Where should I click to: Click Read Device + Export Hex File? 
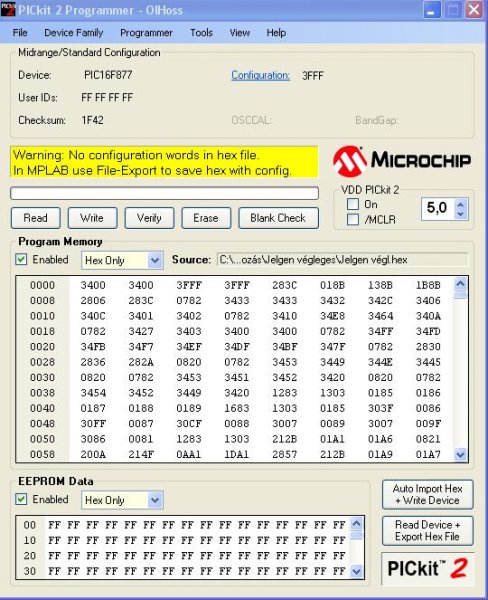pos(428,531)
